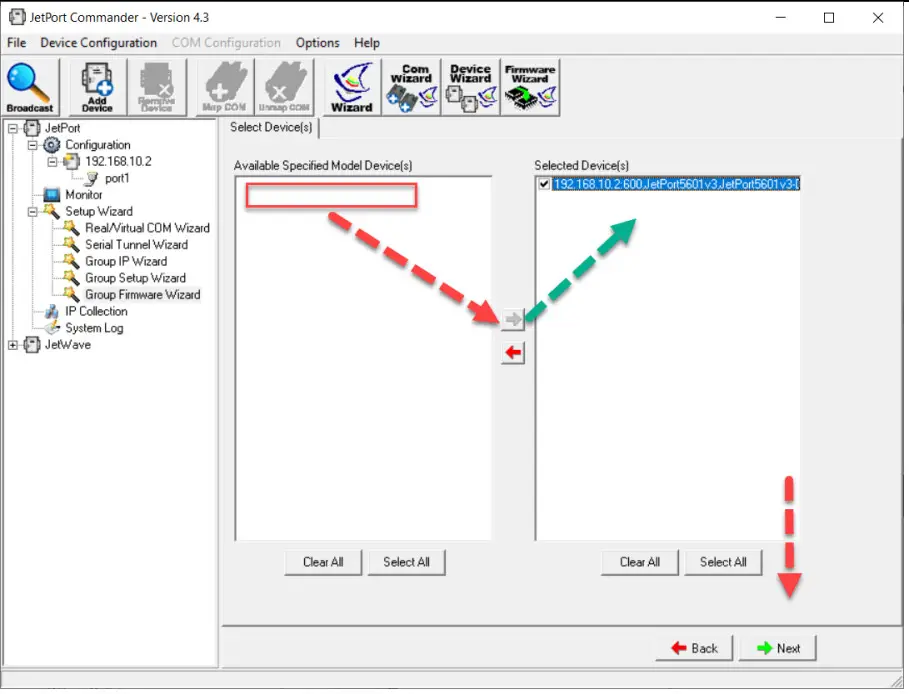Image resolution: width=909 pixels, height=694 pixels.
Task: Click Select All under Available devices list
Action: [406, 562]
